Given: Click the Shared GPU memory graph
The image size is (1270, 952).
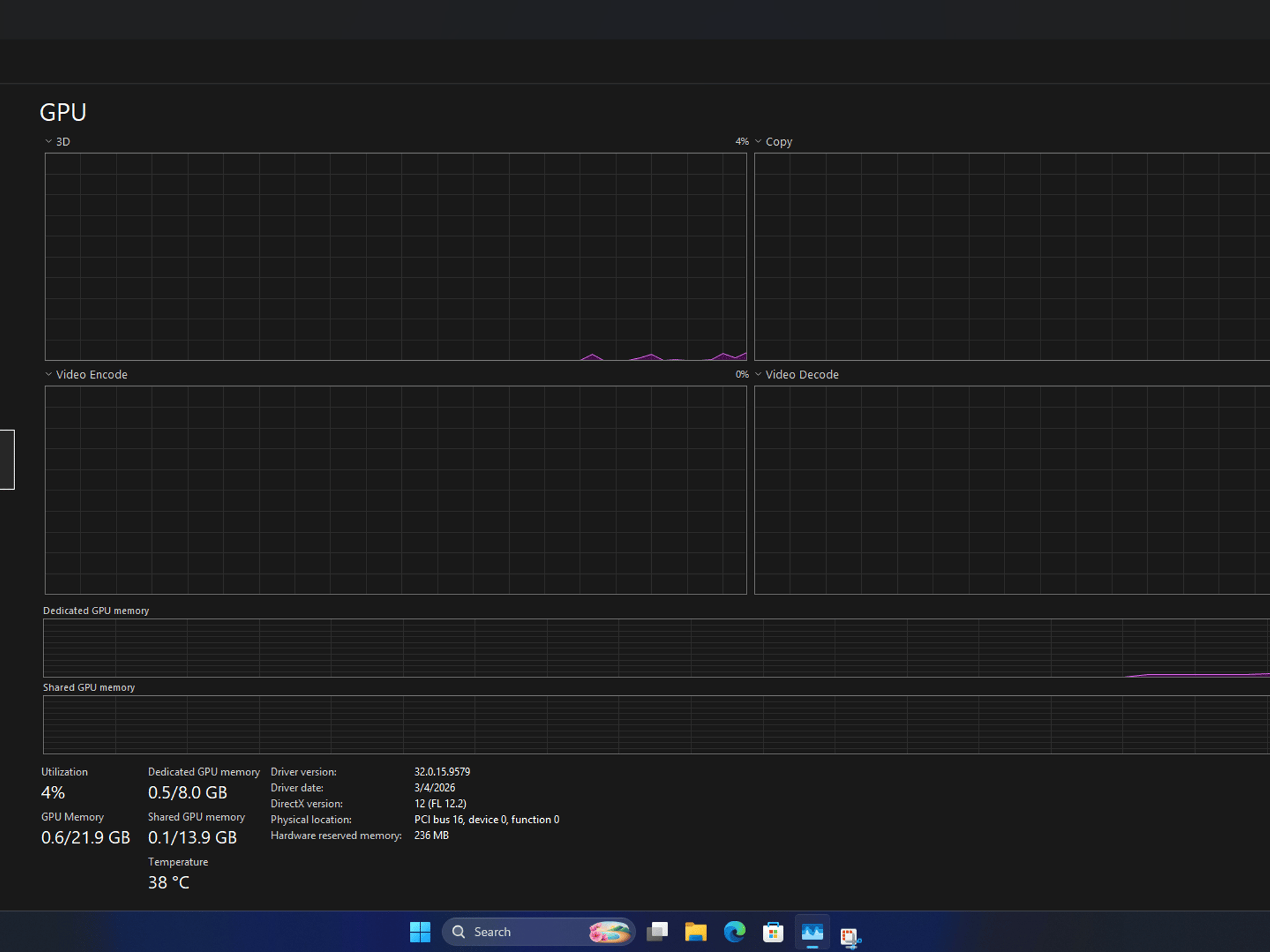Looking at the screenshot, I should pos(656,725).
